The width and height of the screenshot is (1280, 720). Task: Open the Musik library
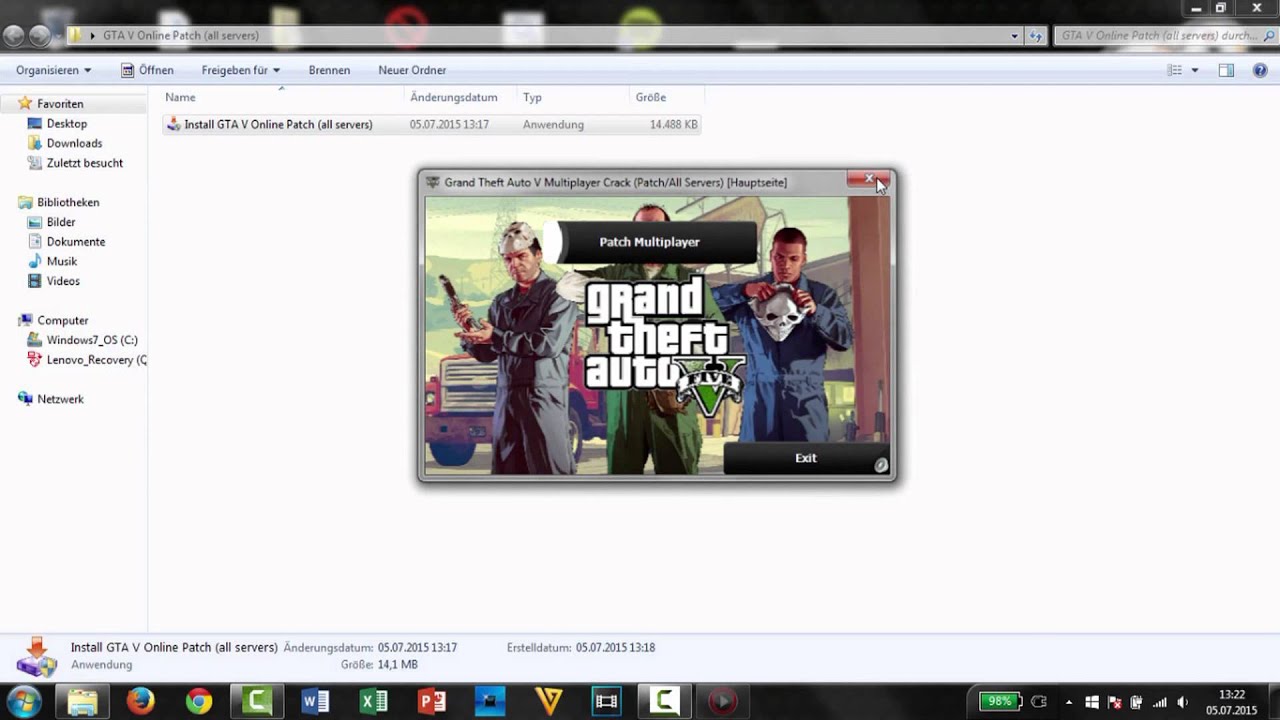(x=61, y=261)
